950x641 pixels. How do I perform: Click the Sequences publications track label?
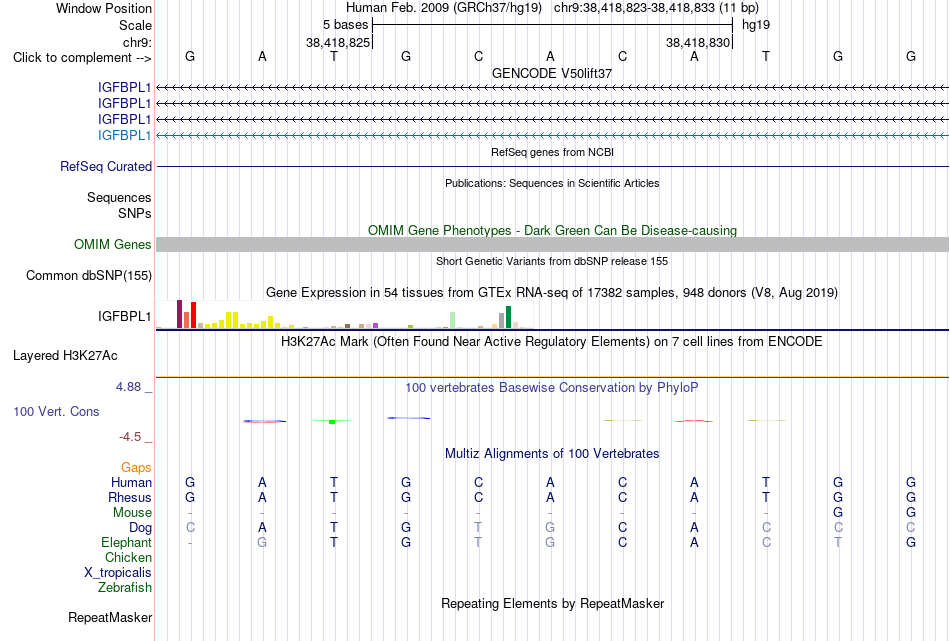click(x=119, y=197)
